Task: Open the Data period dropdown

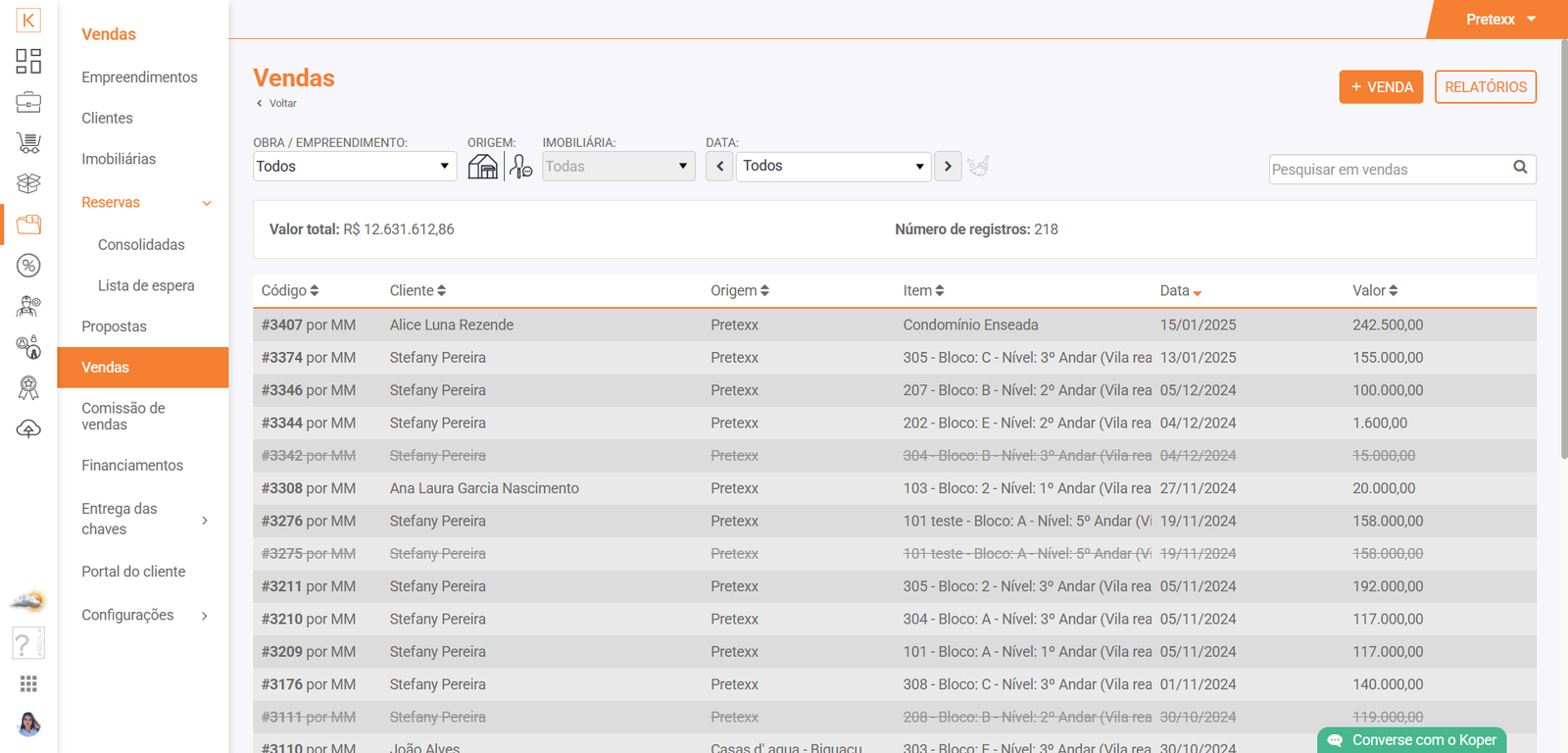Action: (833, 166)
